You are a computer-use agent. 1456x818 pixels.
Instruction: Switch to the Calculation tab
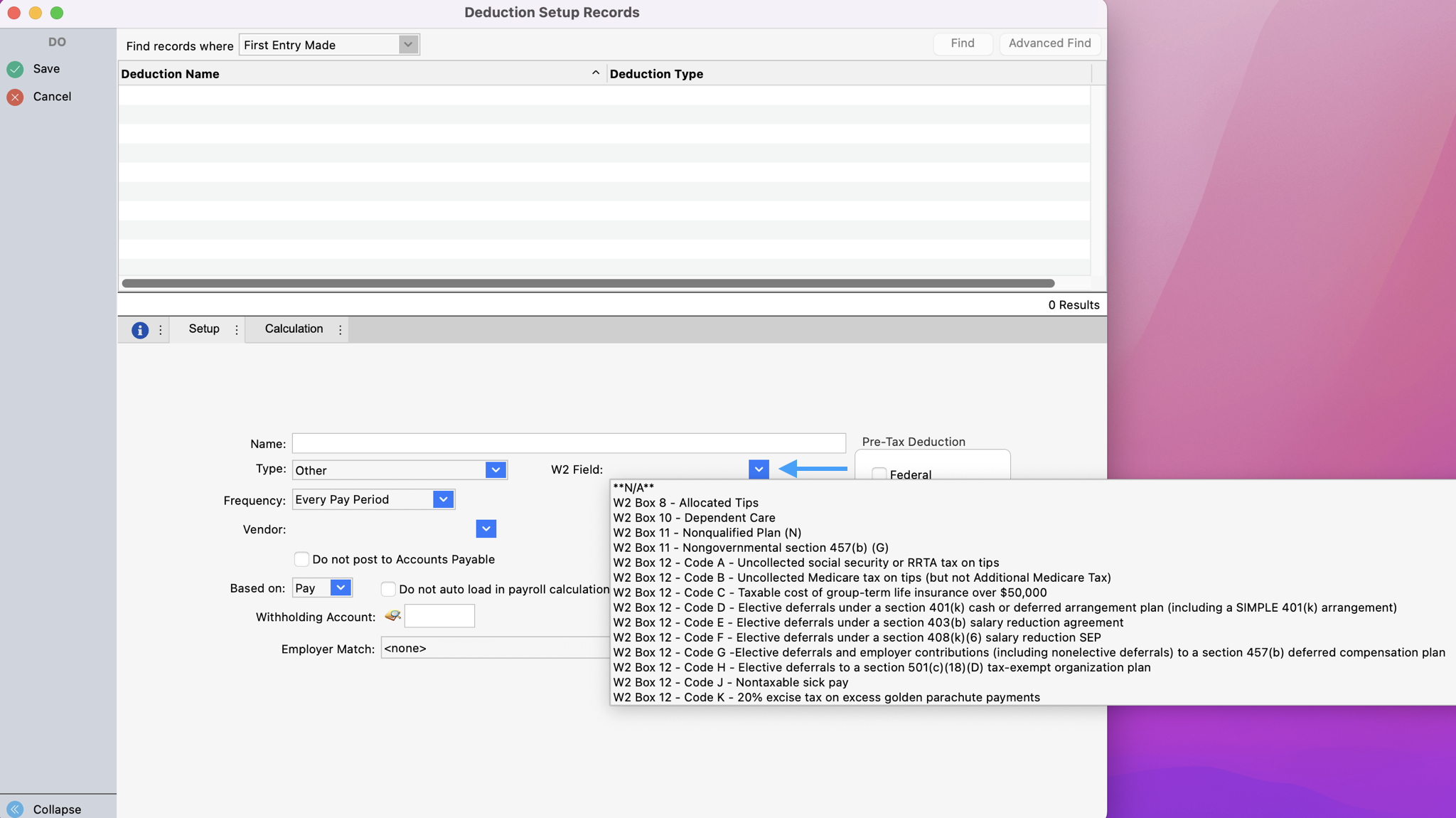(294, 329)
